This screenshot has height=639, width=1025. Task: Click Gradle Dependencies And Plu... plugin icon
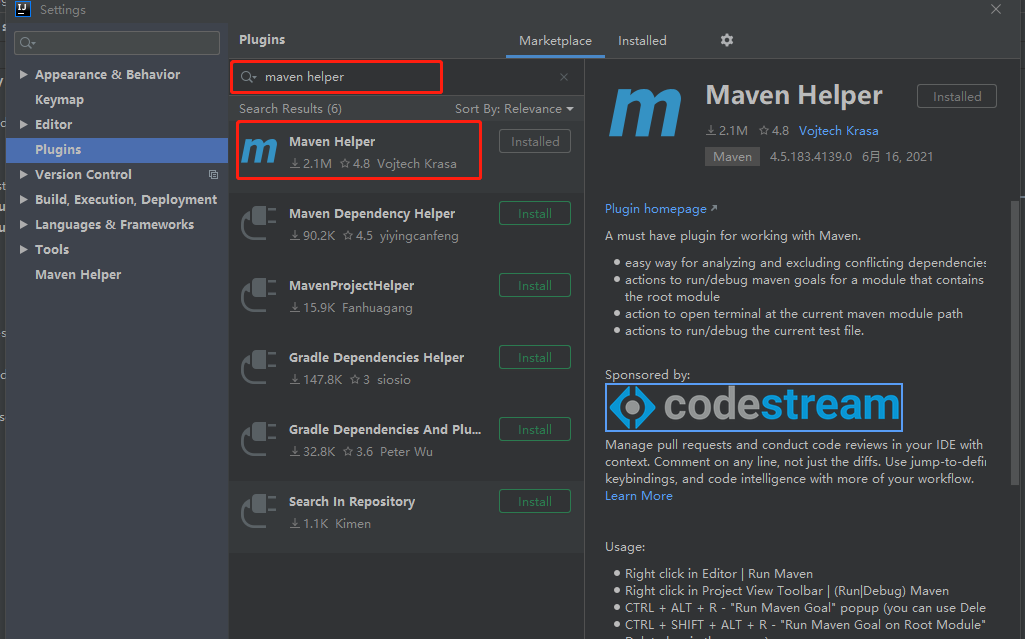tap(260, 438)
